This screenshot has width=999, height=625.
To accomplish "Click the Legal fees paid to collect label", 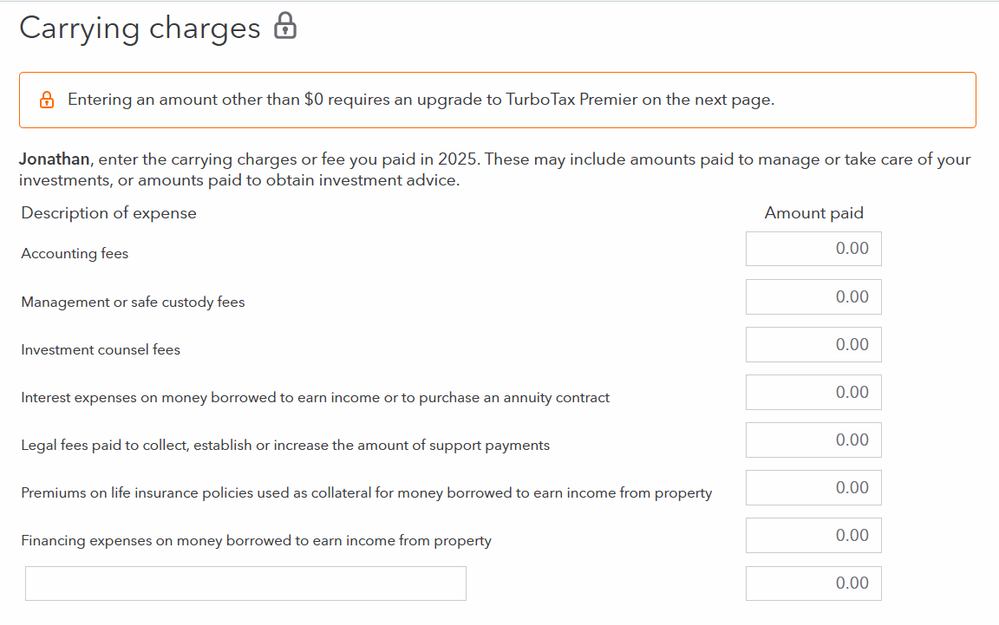I will tap(285, 445).
